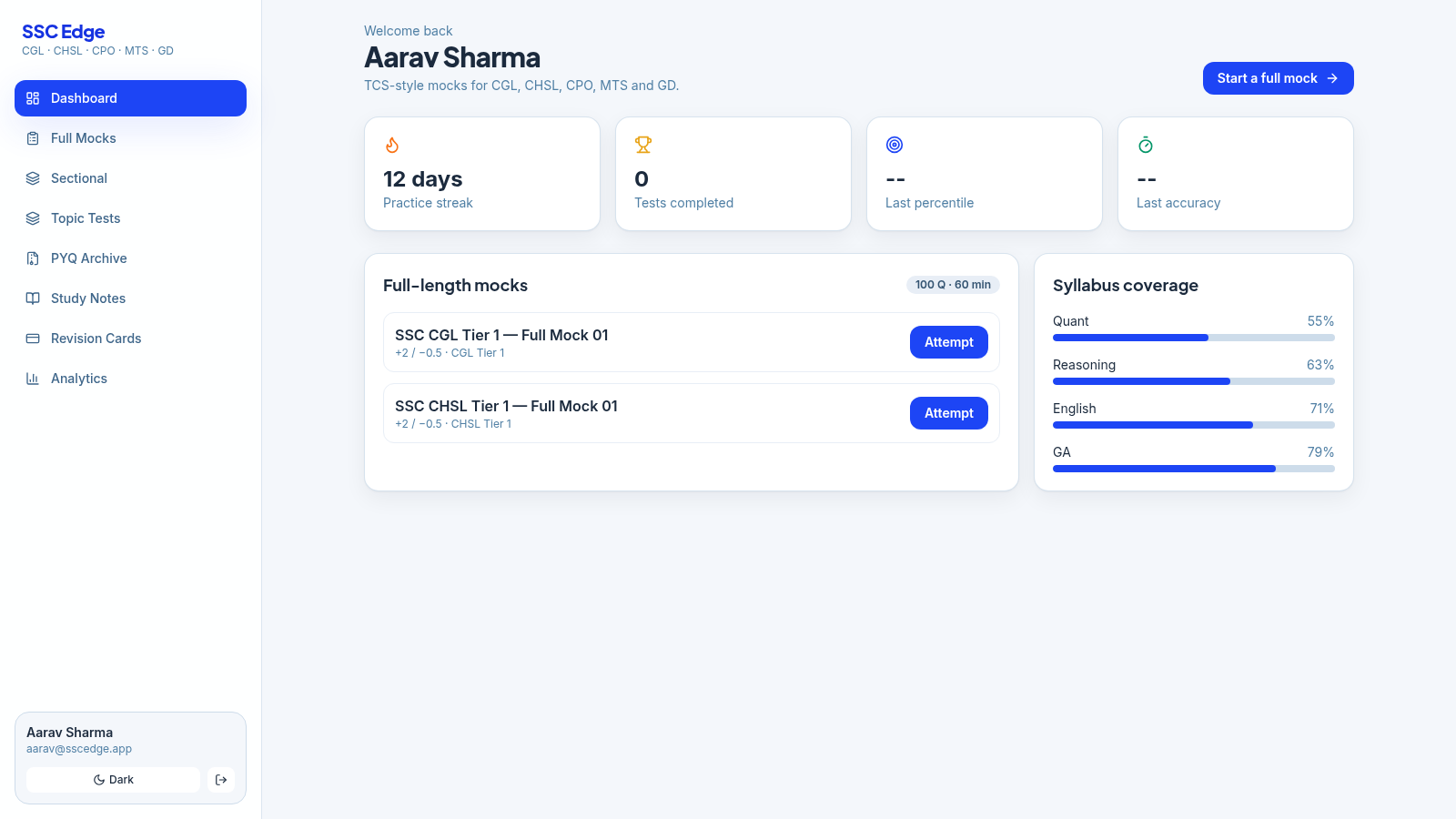Screen dimensions: 1456x819
Task: Click the GA coverage progress bar
Action: pos(1194,469)
